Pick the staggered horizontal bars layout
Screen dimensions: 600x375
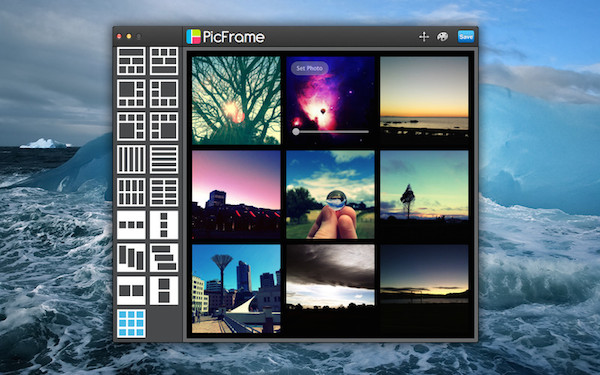164,258
